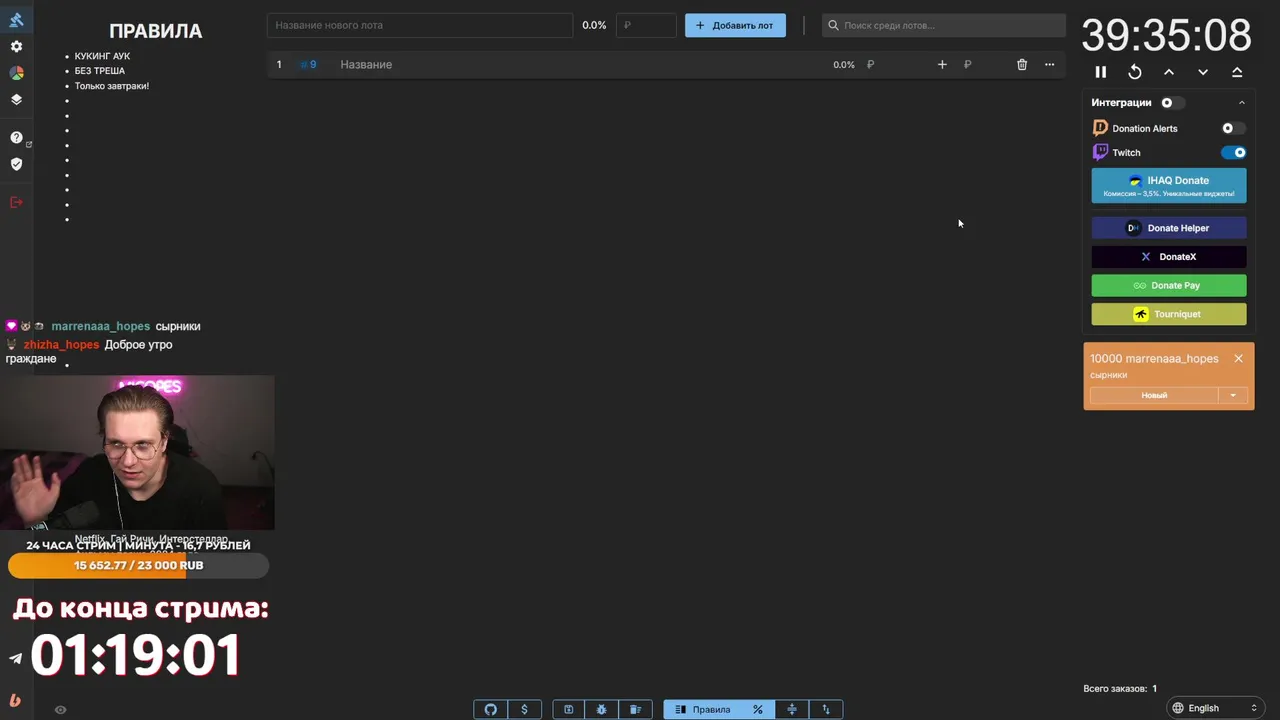The image size is (1280, 720).
Task: Click the Только завтраки! rule line
Action: click(x=112, y=86)
